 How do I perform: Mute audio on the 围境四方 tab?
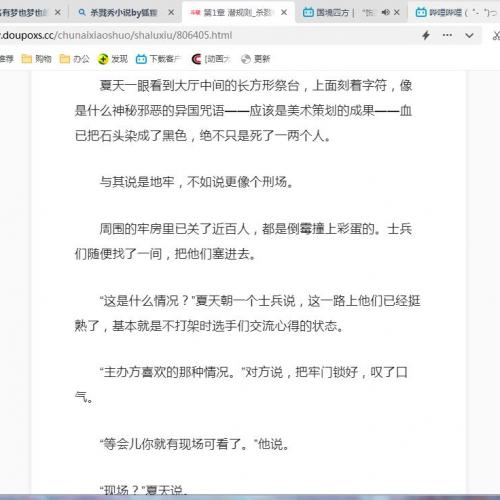386,13
